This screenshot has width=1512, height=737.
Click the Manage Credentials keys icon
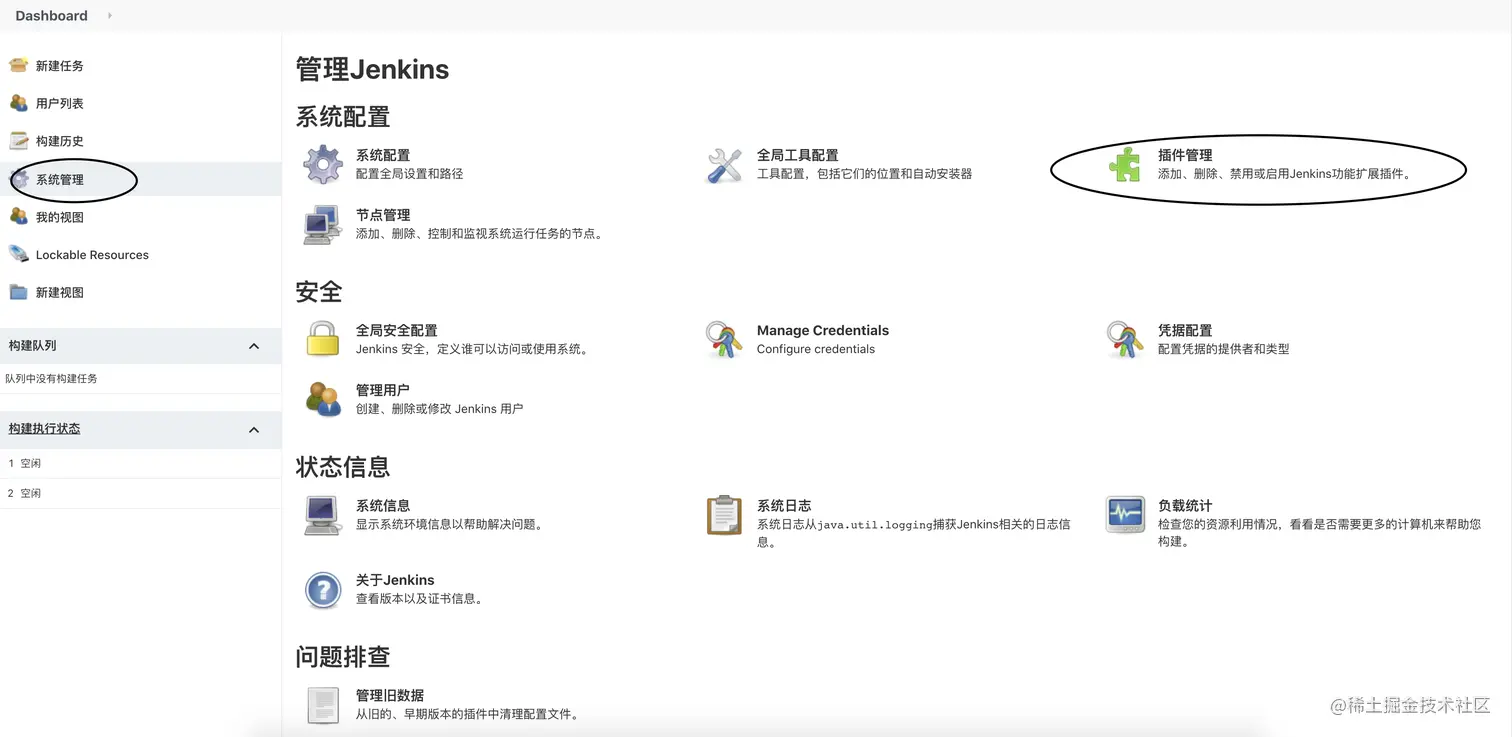[x=724, y=340]
